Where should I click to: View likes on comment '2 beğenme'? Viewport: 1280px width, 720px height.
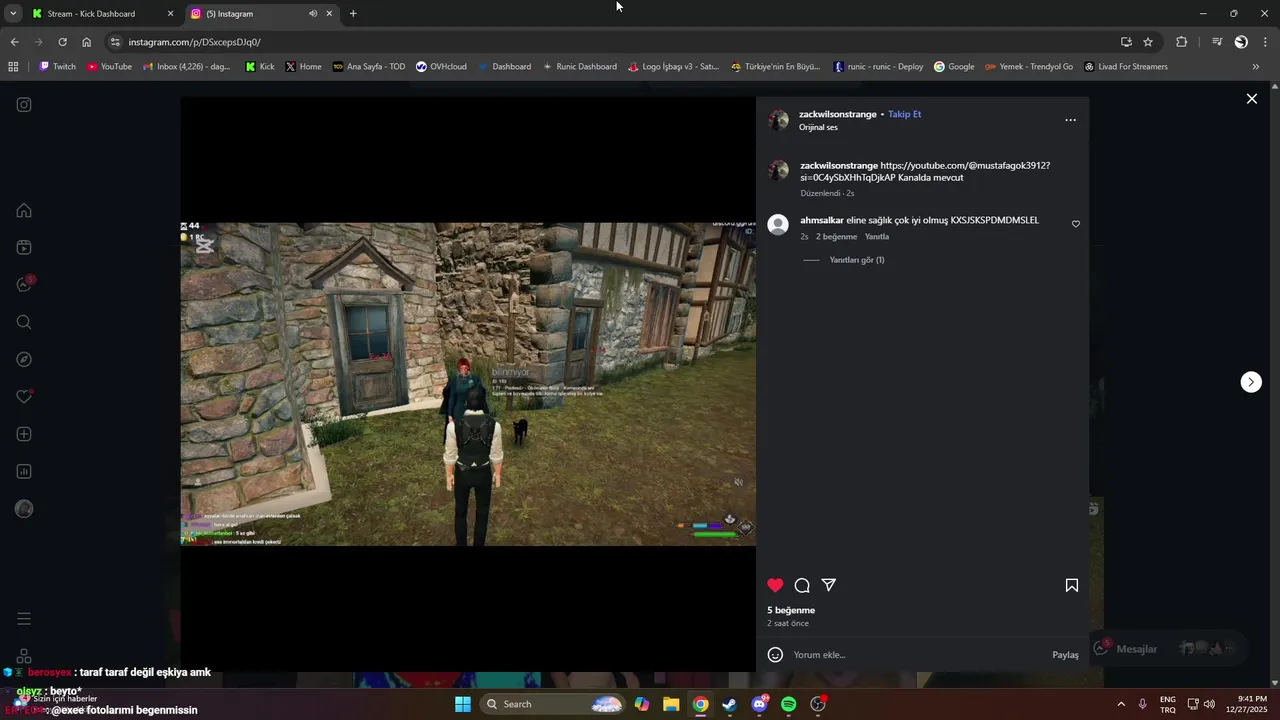836,237
